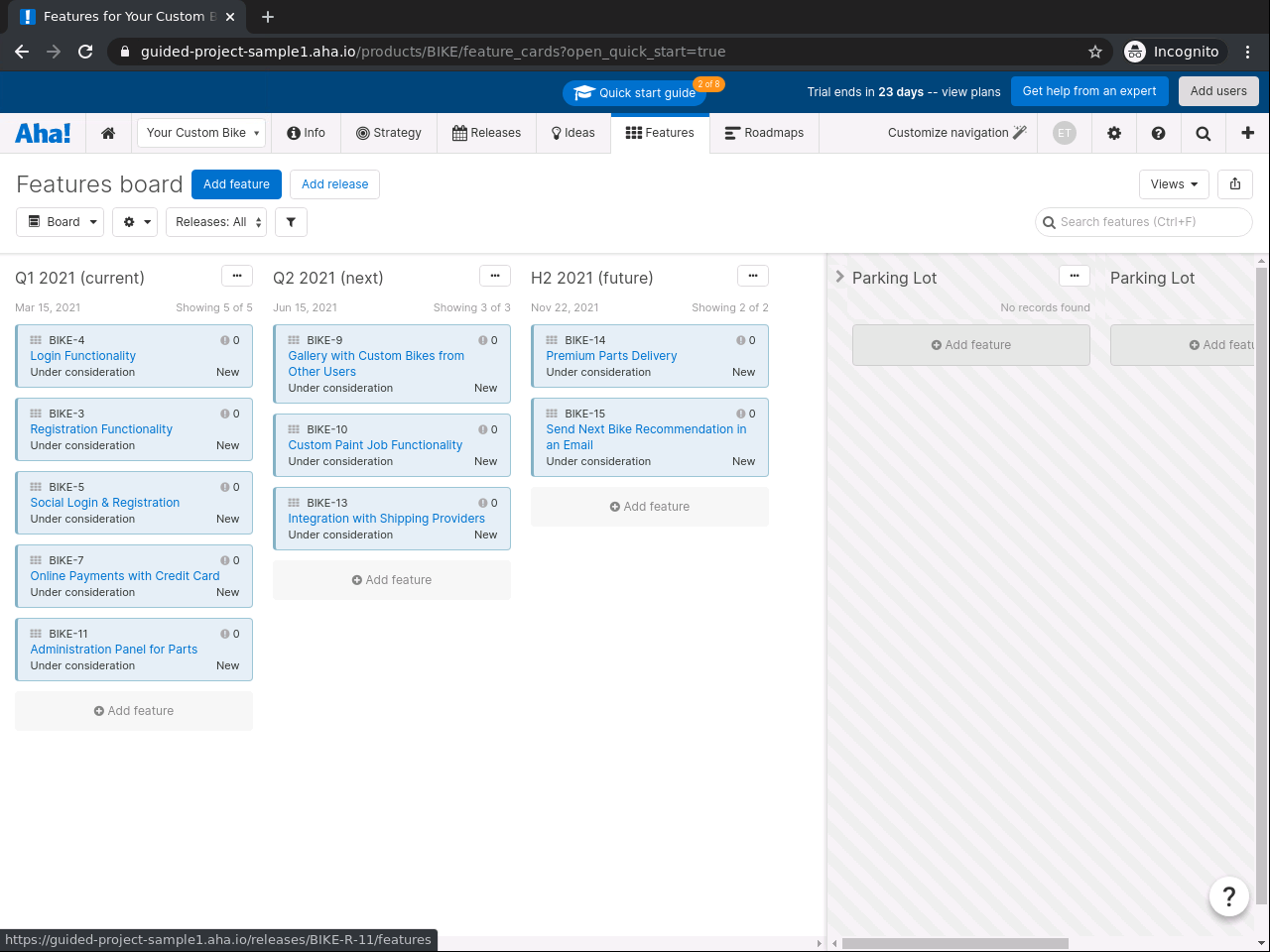Image resolution: width=1270 pixels, height=952 pixels.
Task: Open a new browser tab
Action: coord(268,17)
